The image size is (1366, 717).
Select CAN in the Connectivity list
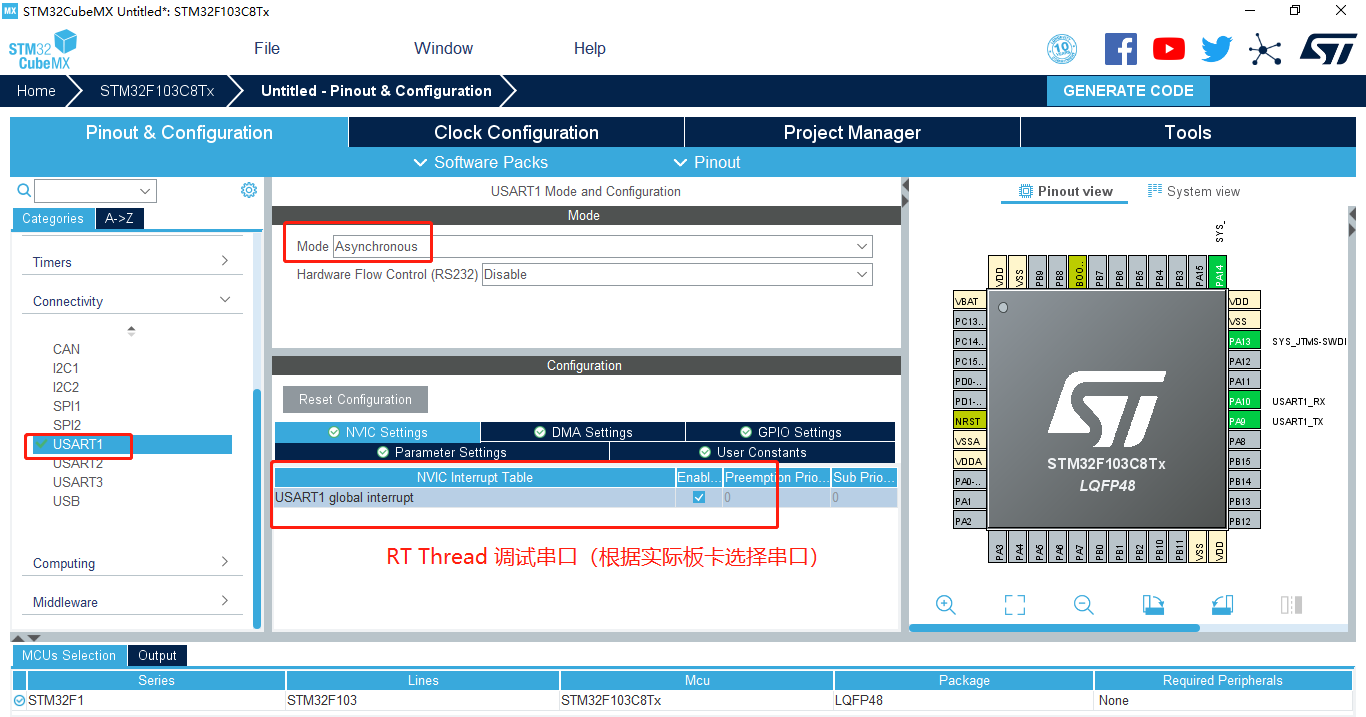66,349
